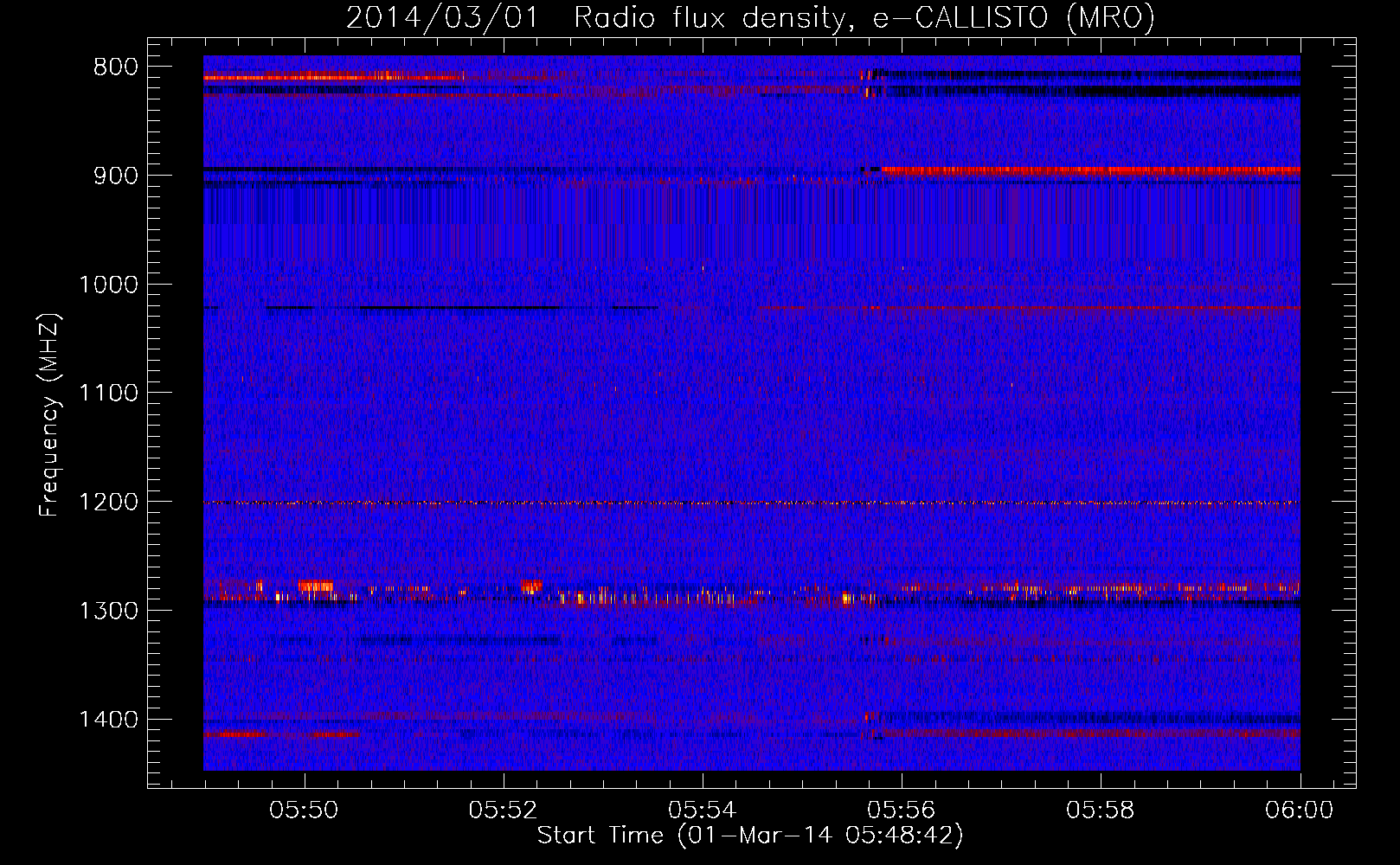Click the 'Frequency (MHZ)' axis label
Viewport: 1400px width, 865px height.
point(49,415)
